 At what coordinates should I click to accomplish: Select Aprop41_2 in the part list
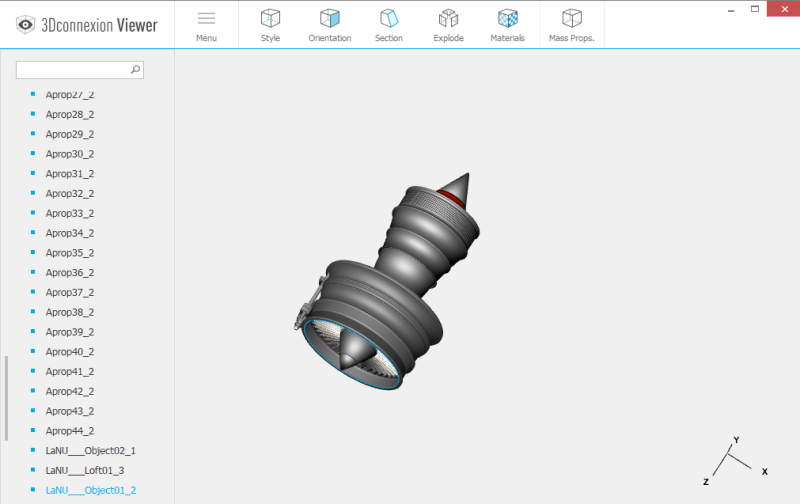point(70,371)
